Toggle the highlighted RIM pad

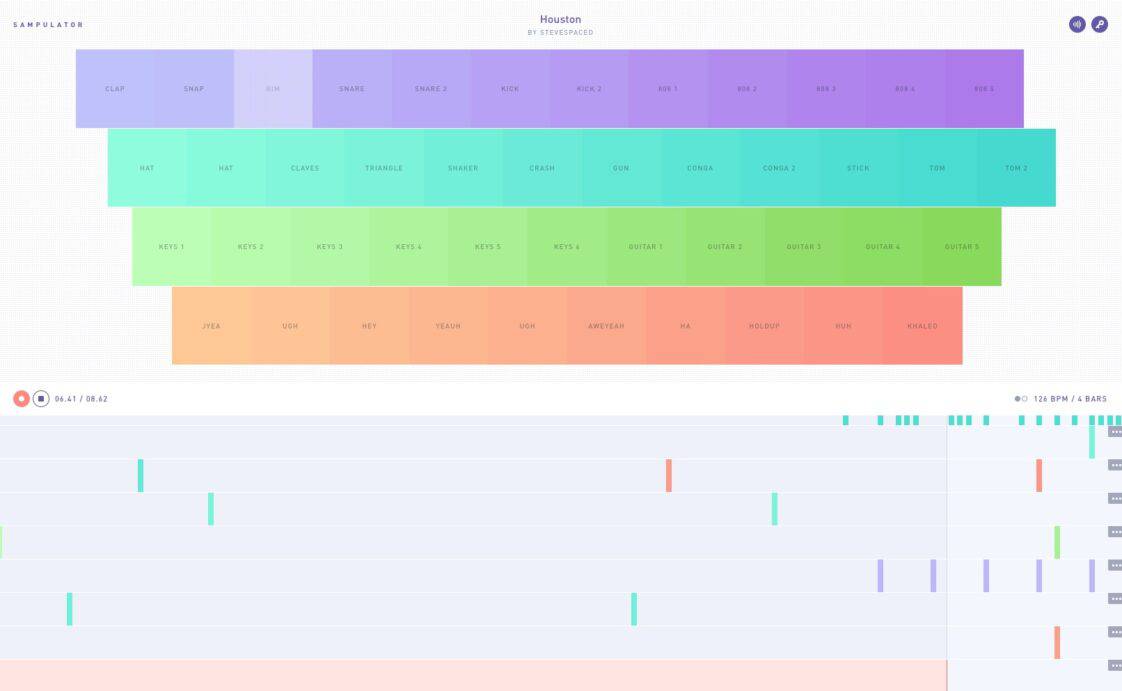click(272, 89)
